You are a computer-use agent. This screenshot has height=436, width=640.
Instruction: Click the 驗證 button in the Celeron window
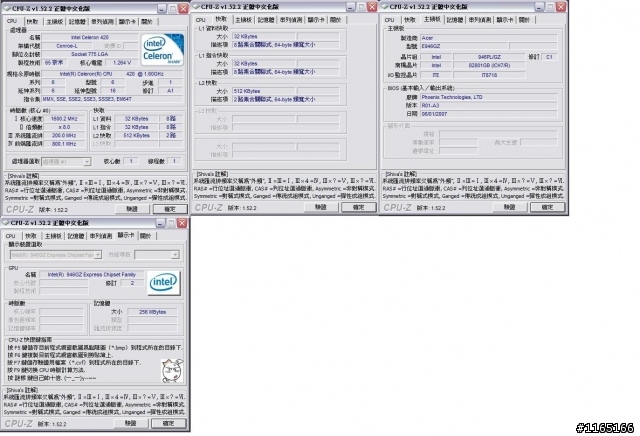point(132,209)
